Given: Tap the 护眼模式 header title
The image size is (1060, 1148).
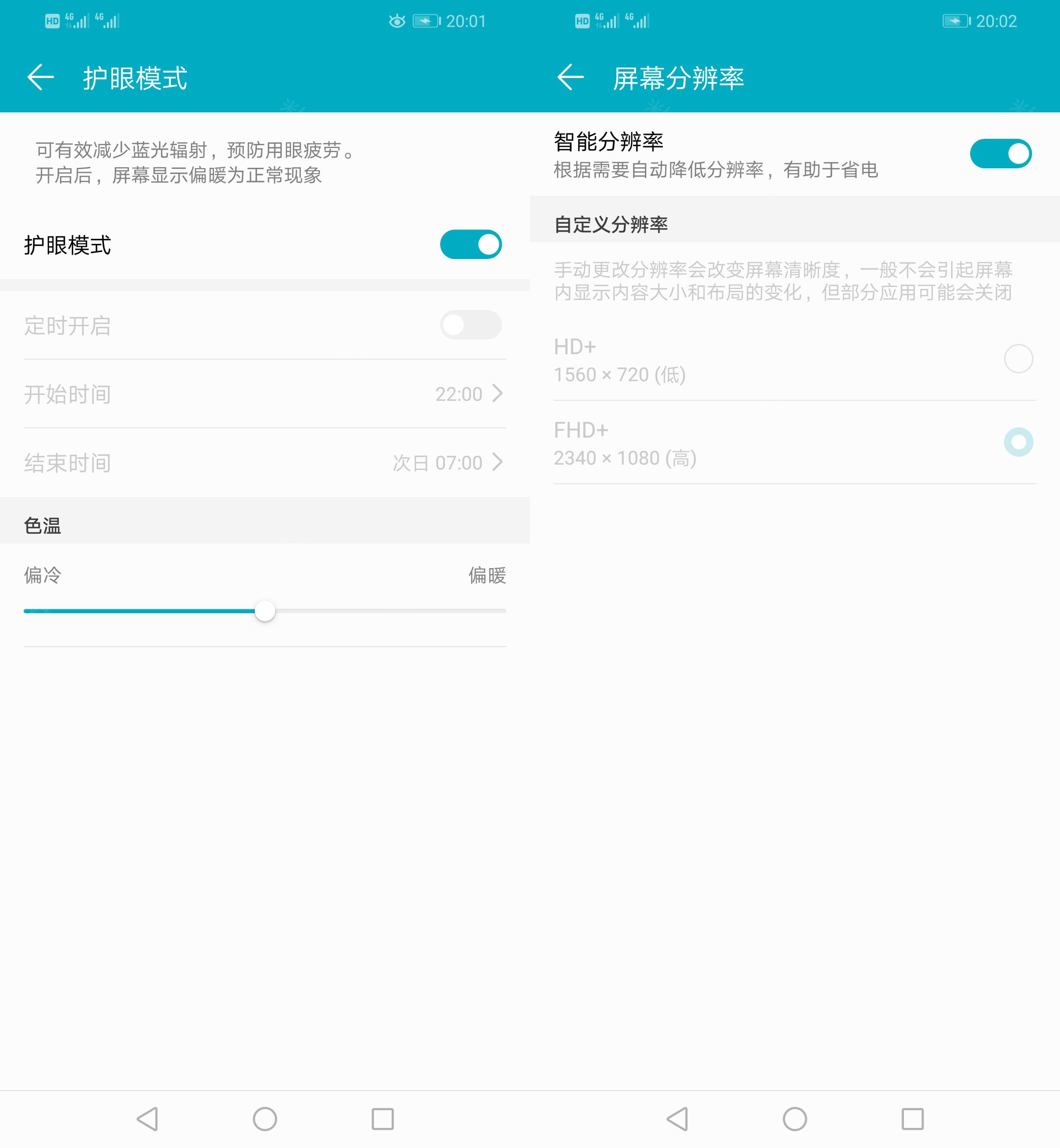Looking at the screenshot, I should 135,78.
